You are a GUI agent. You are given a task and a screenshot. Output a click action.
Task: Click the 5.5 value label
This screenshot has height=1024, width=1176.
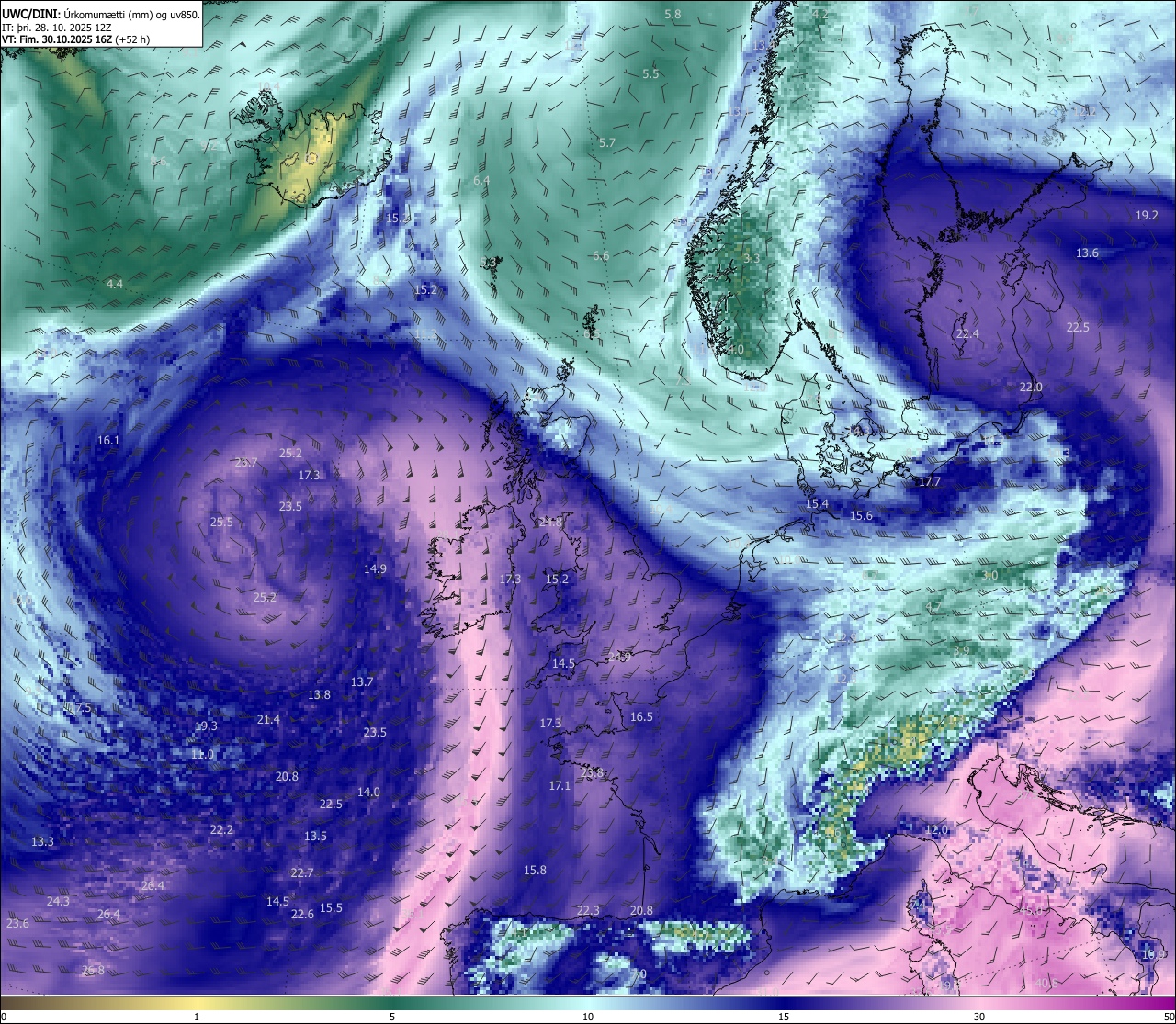pyautogui.click(x=650, y=74)
